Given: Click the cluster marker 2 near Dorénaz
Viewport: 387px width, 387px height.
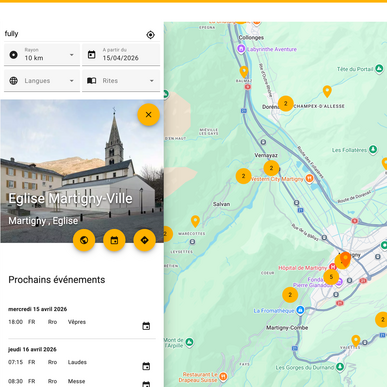Looking at the screenshot, I should click(x=286, y=104).
